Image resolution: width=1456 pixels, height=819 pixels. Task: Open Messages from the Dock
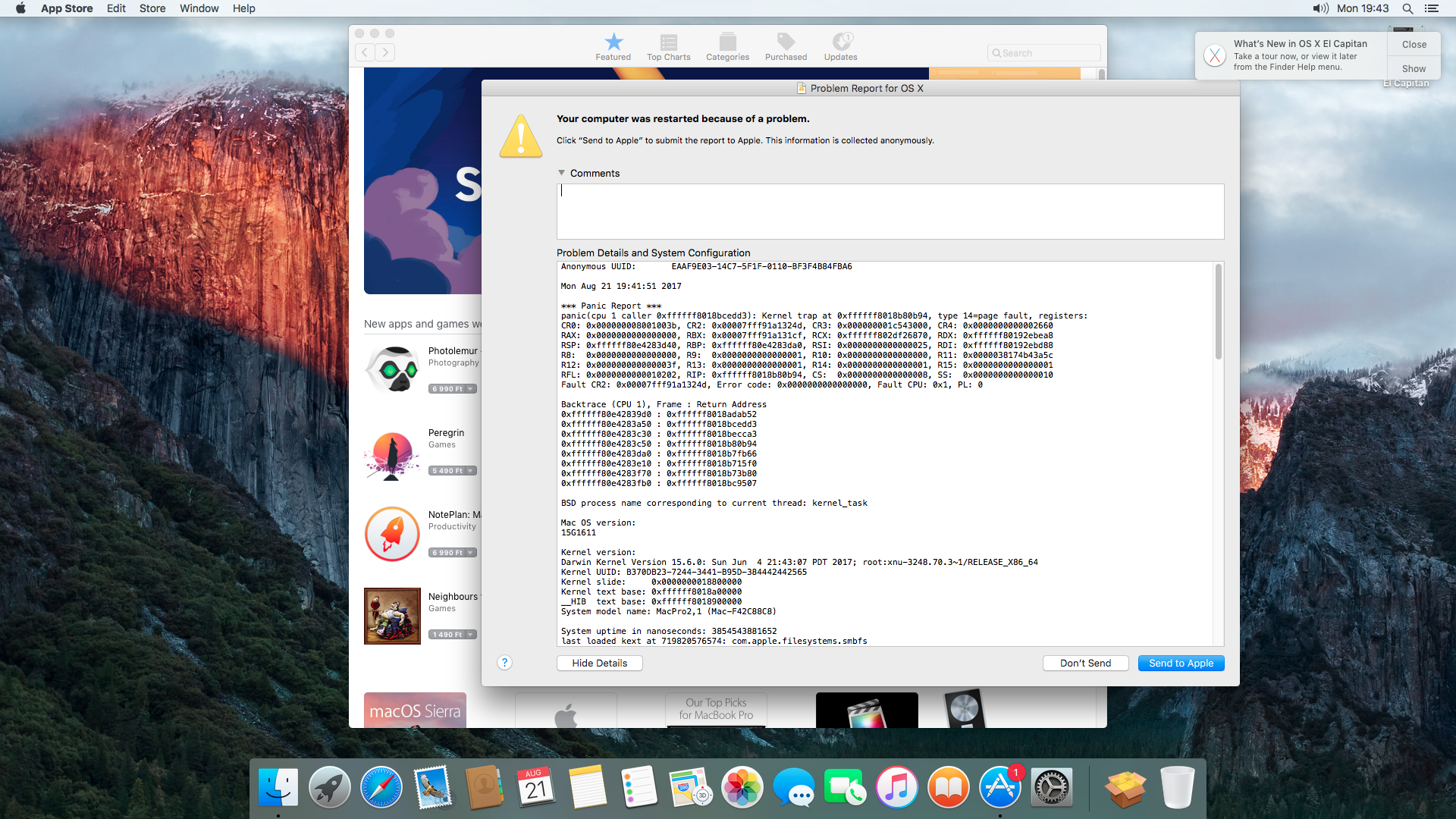tap(794, 787)
